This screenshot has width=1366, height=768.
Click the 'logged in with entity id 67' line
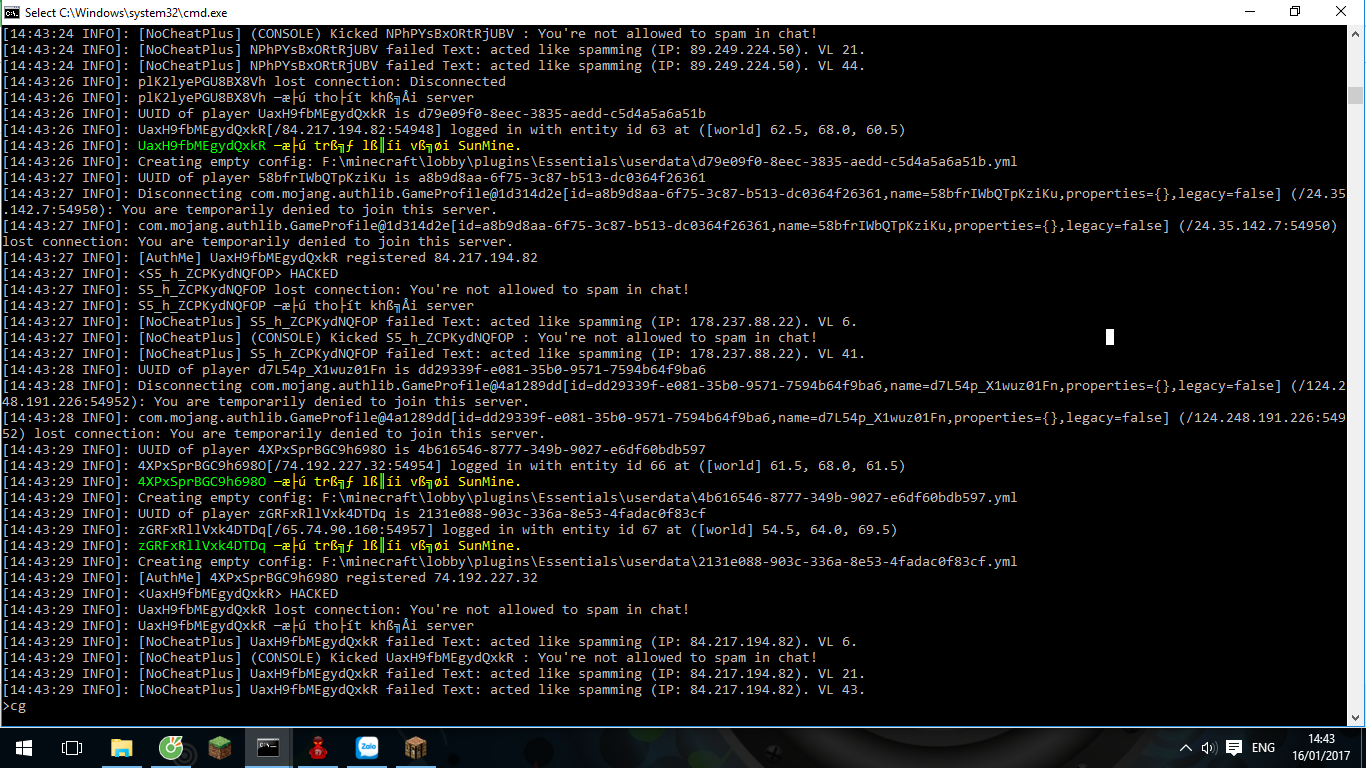coord(450,530)
